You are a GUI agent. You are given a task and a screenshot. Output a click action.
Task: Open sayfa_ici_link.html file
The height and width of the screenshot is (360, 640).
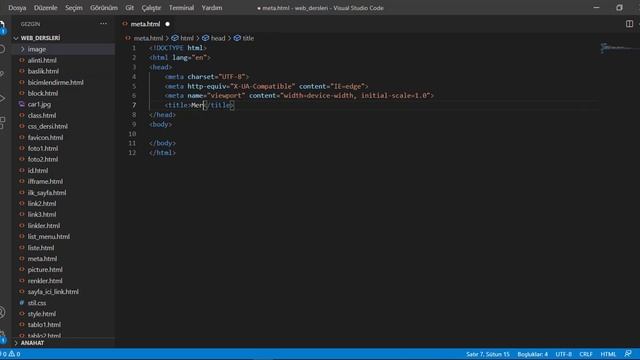pyautogui.click(x=53, y=291)
